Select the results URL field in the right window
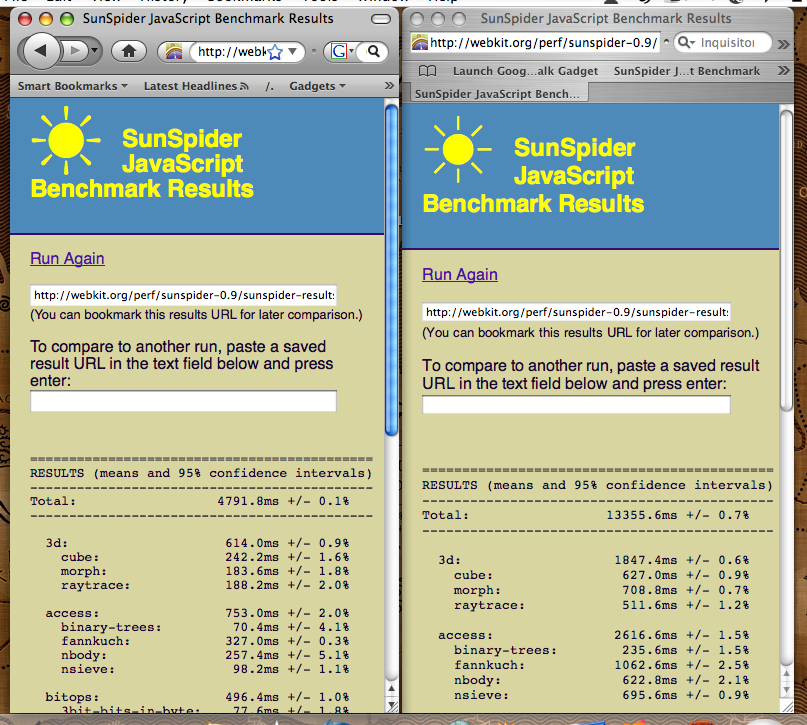The height and width of the screenshot is (725, 807). (576, 312)
